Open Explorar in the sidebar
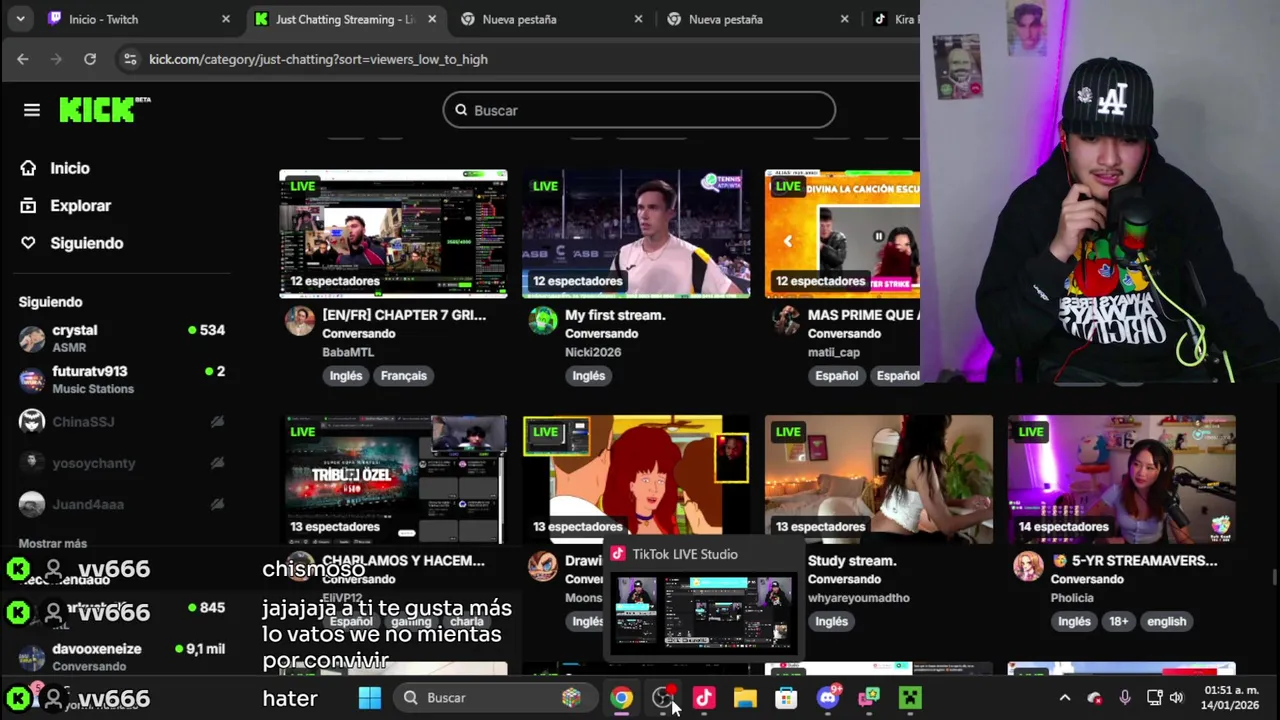The width and height of the screenshot is (1280, 720). (x=80, y=205)
